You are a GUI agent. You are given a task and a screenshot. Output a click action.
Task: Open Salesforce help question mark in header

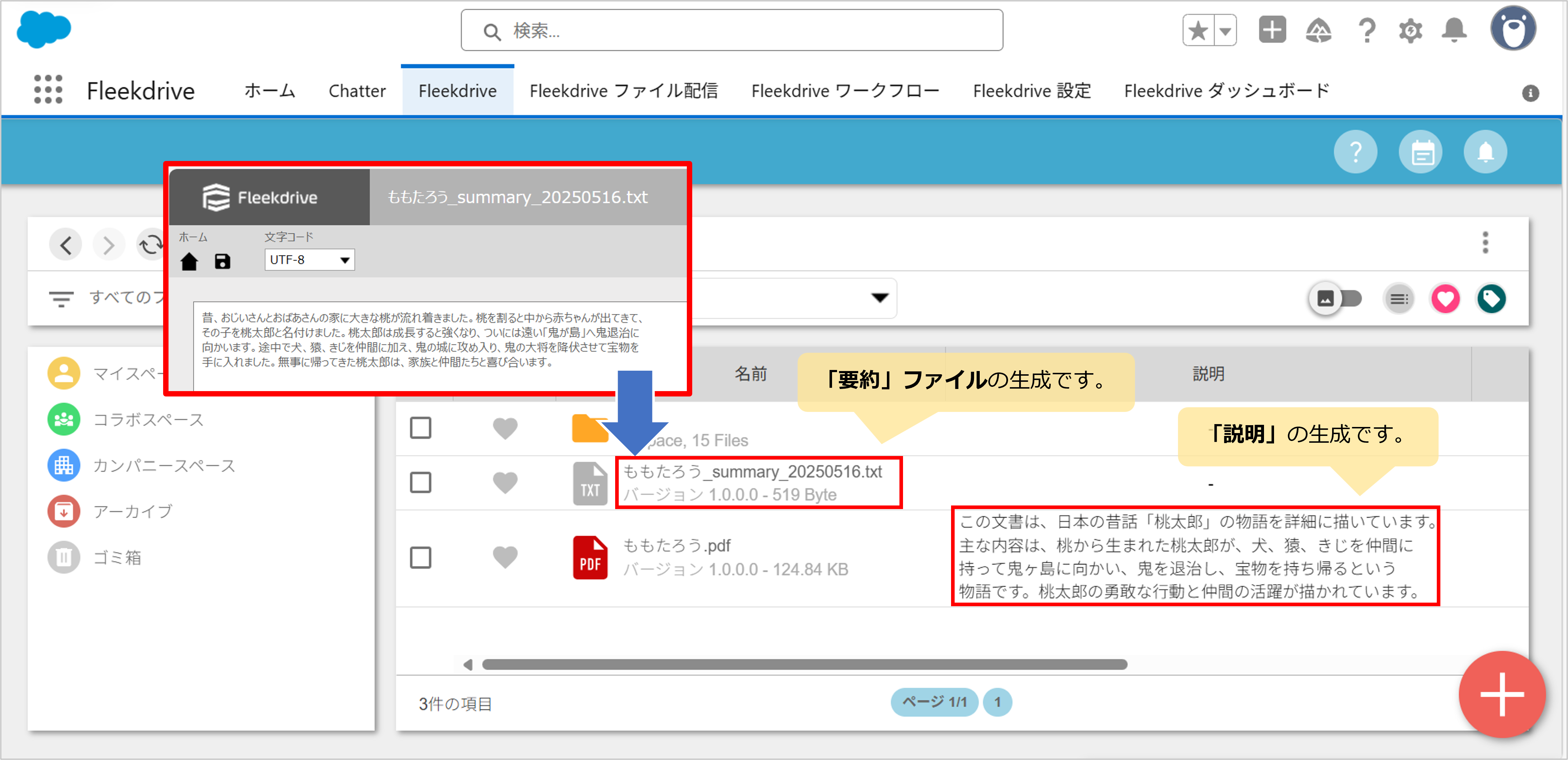(x=1367, y=30)
